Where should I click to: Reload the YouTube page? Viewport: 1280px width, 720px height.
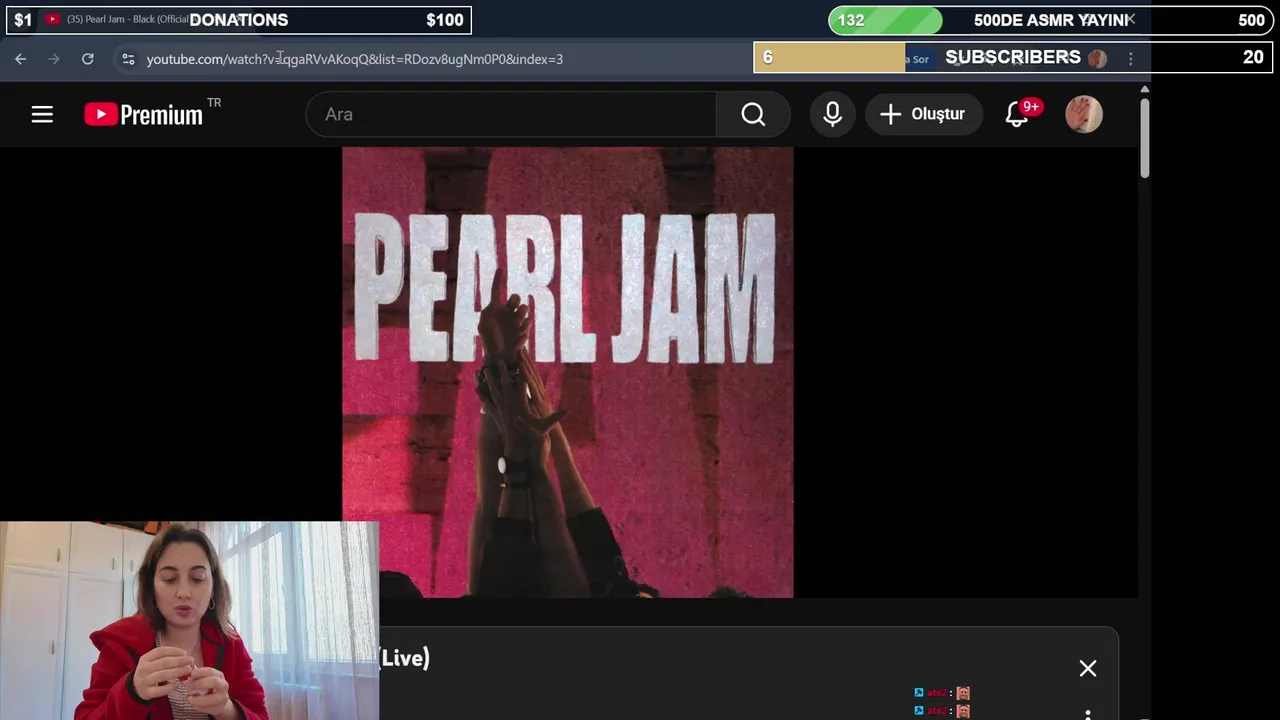tap(88, 59)
